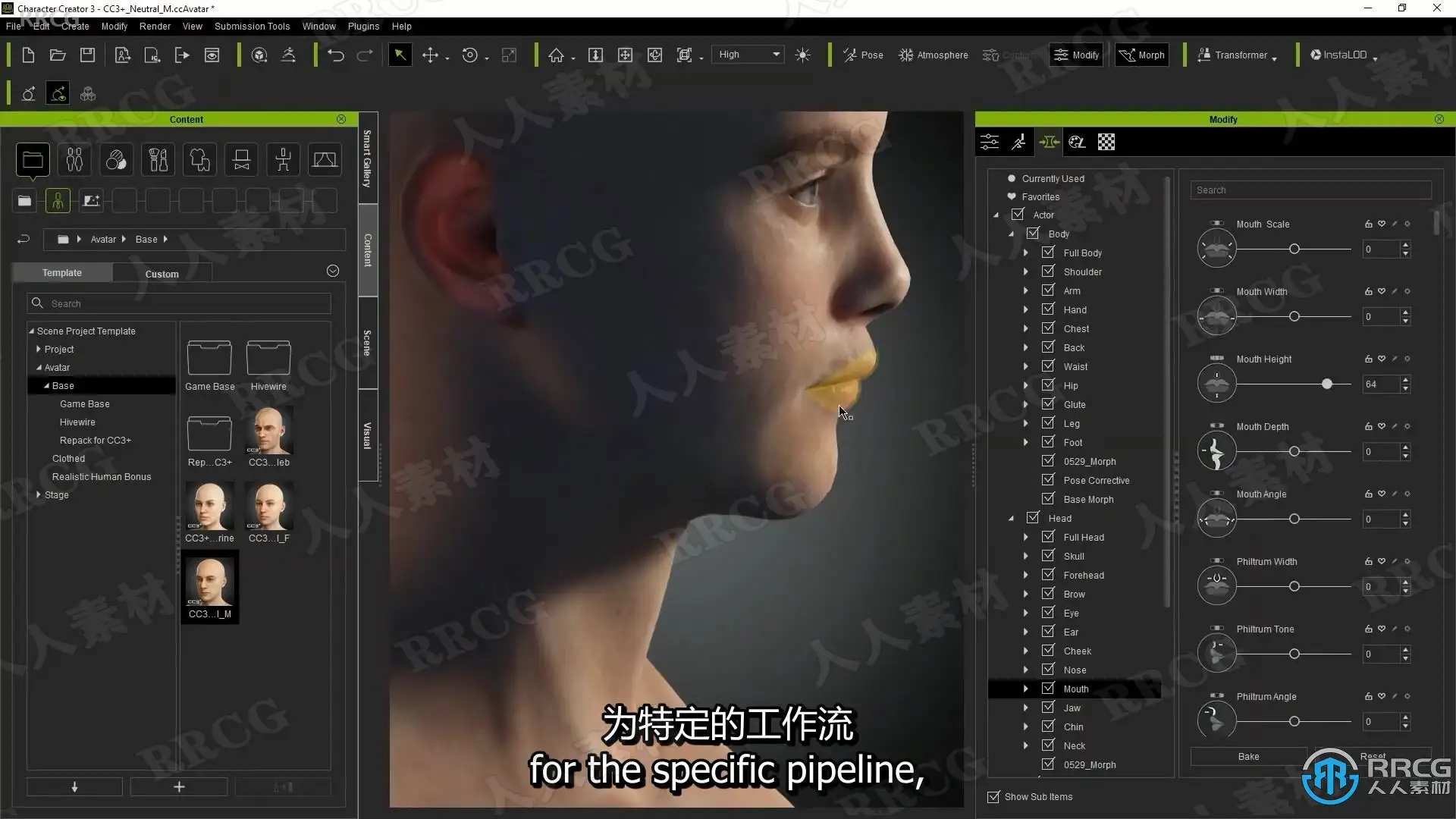Click the Mouth Height slider handle
Viewport: 1456px width, 819px height.
1327,384
